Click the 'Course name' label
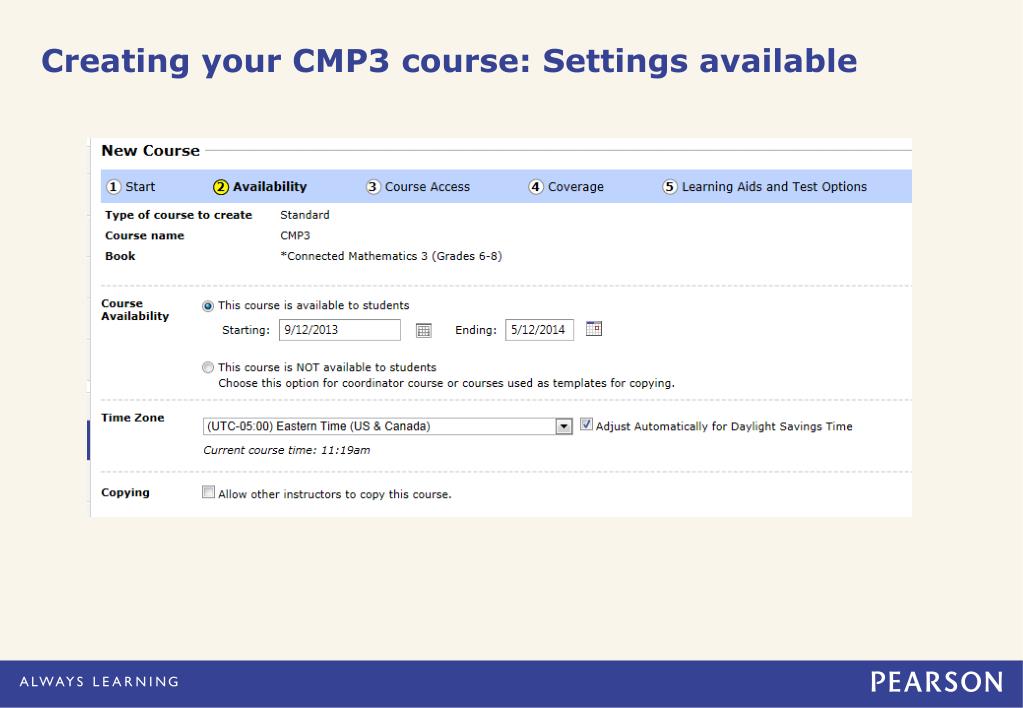The height and width of the screenshot is (708, 1023). coord(145,236)
